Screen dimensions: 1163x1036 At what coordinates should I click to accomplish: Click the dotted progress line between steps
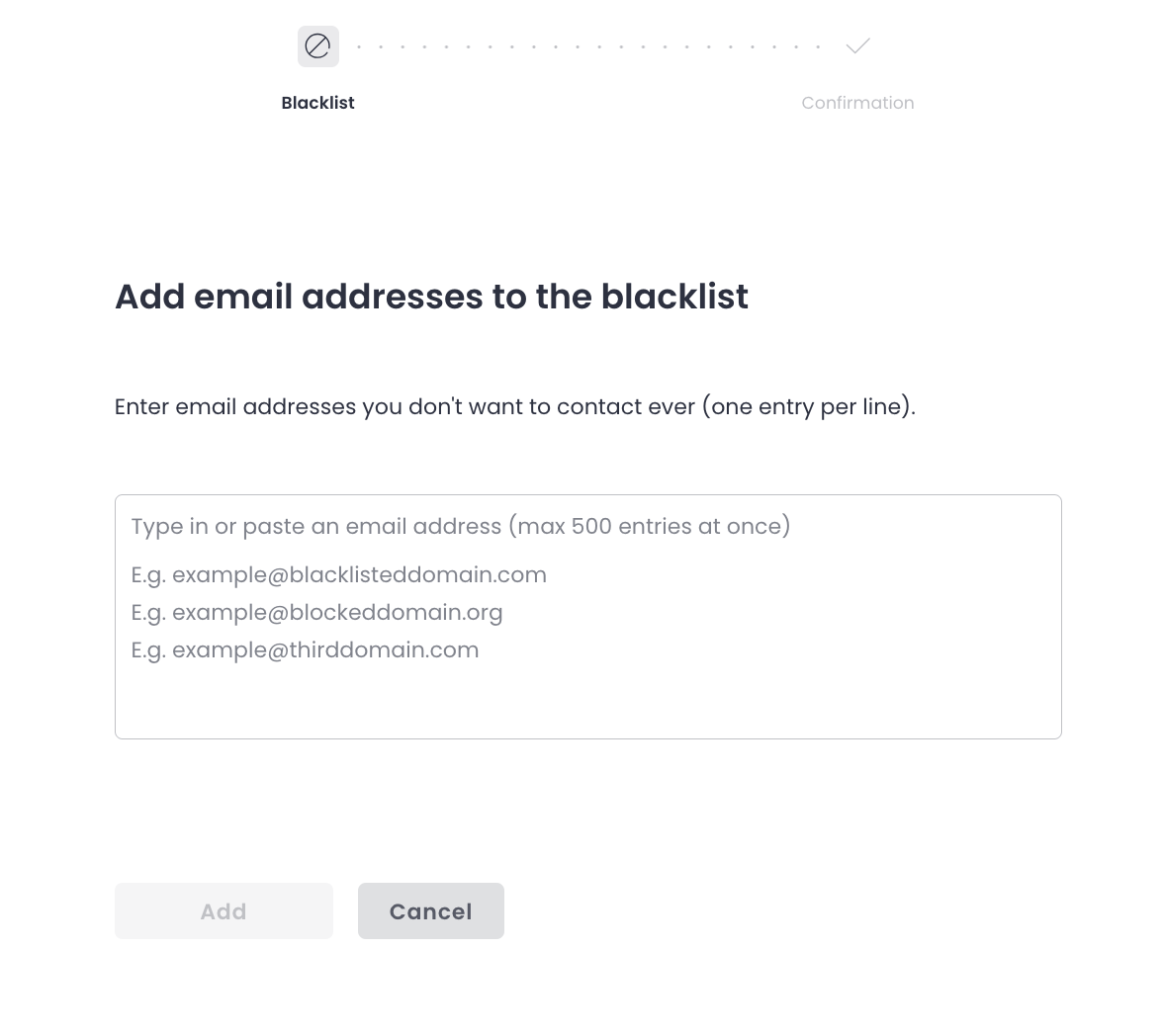(588, 46)
